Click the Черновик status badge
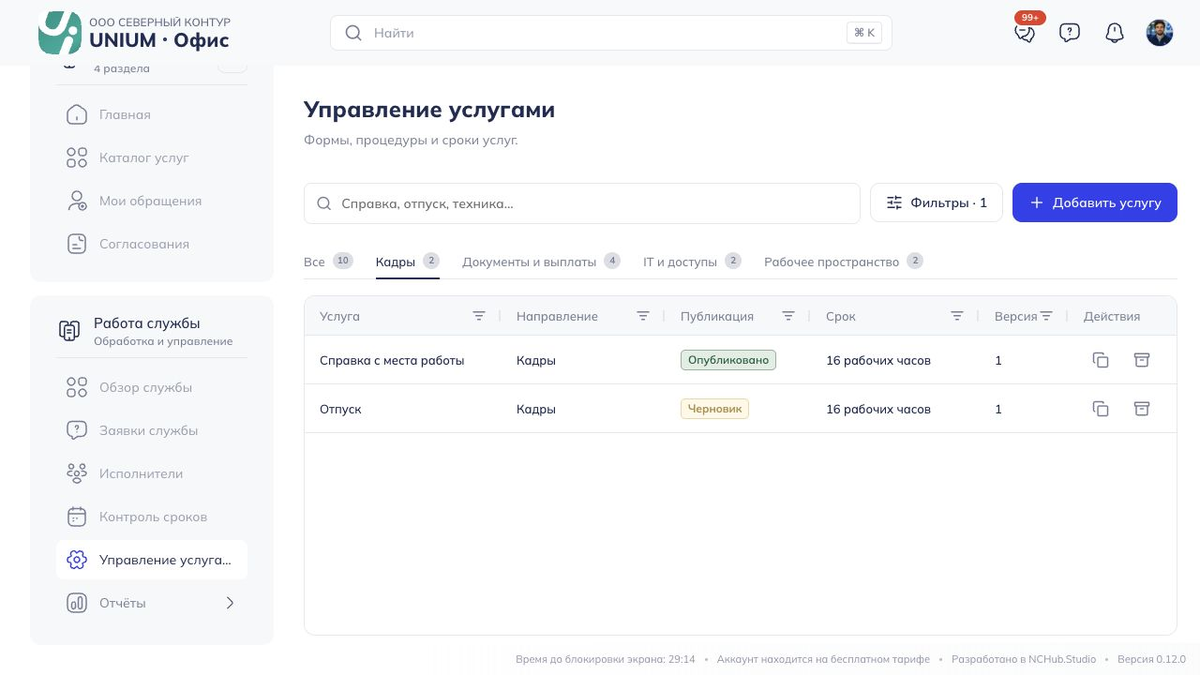The width and height of the screenshot is (1200, 675). tap(715, 409)
